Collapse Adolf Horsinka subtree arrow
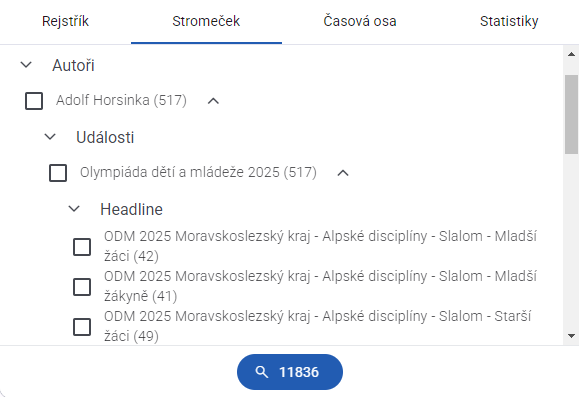 [213, 101]
